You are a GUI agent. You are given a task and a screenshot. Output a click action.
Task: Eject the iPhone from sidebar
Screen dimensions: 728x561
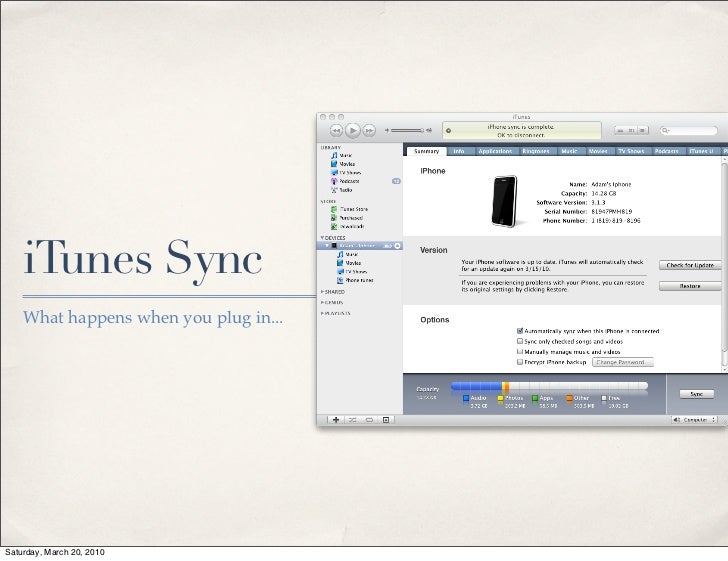[398, 246]
